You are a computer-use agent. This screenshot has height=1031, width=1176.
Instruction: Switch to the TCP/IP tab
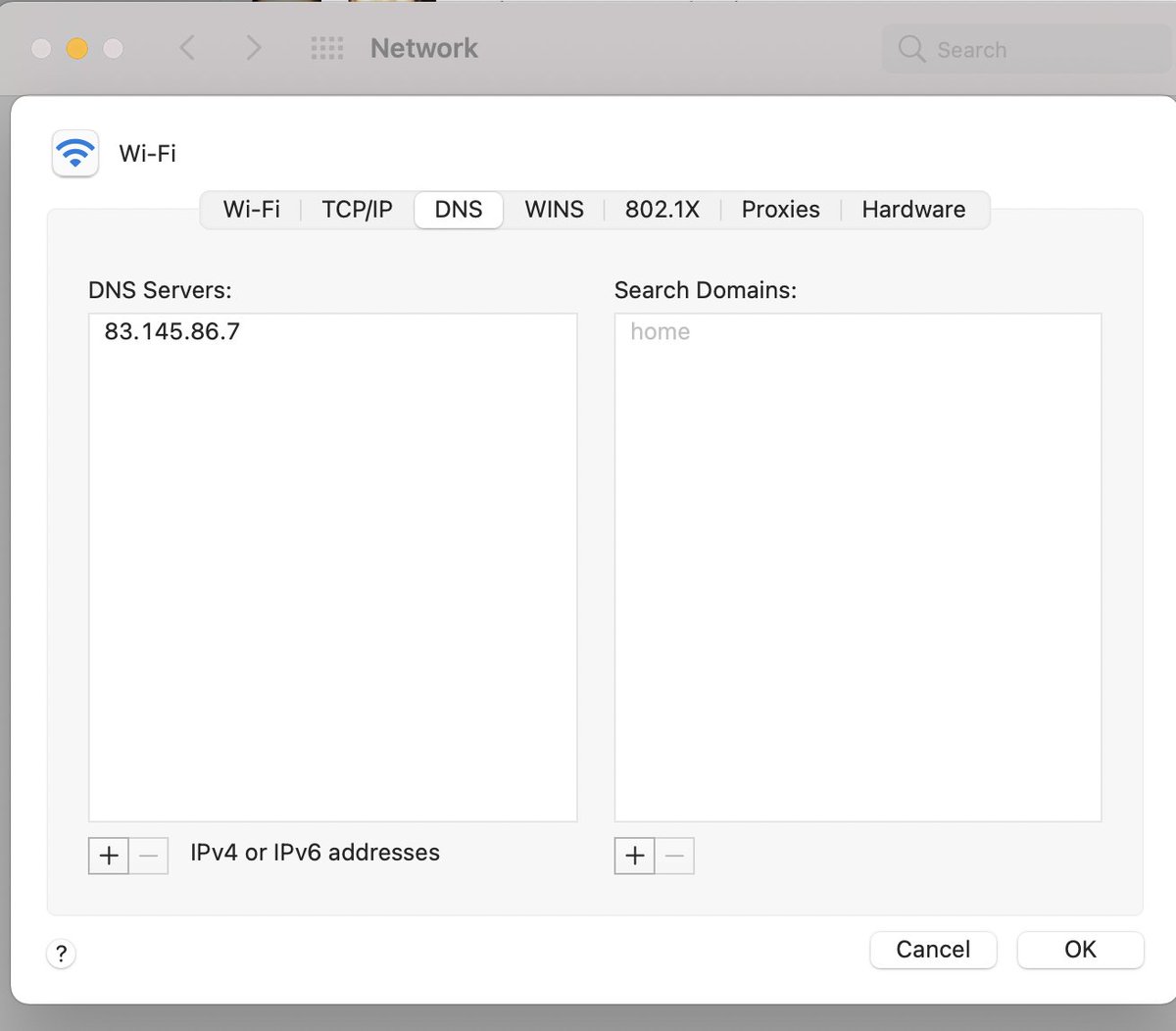click(357, 210)
